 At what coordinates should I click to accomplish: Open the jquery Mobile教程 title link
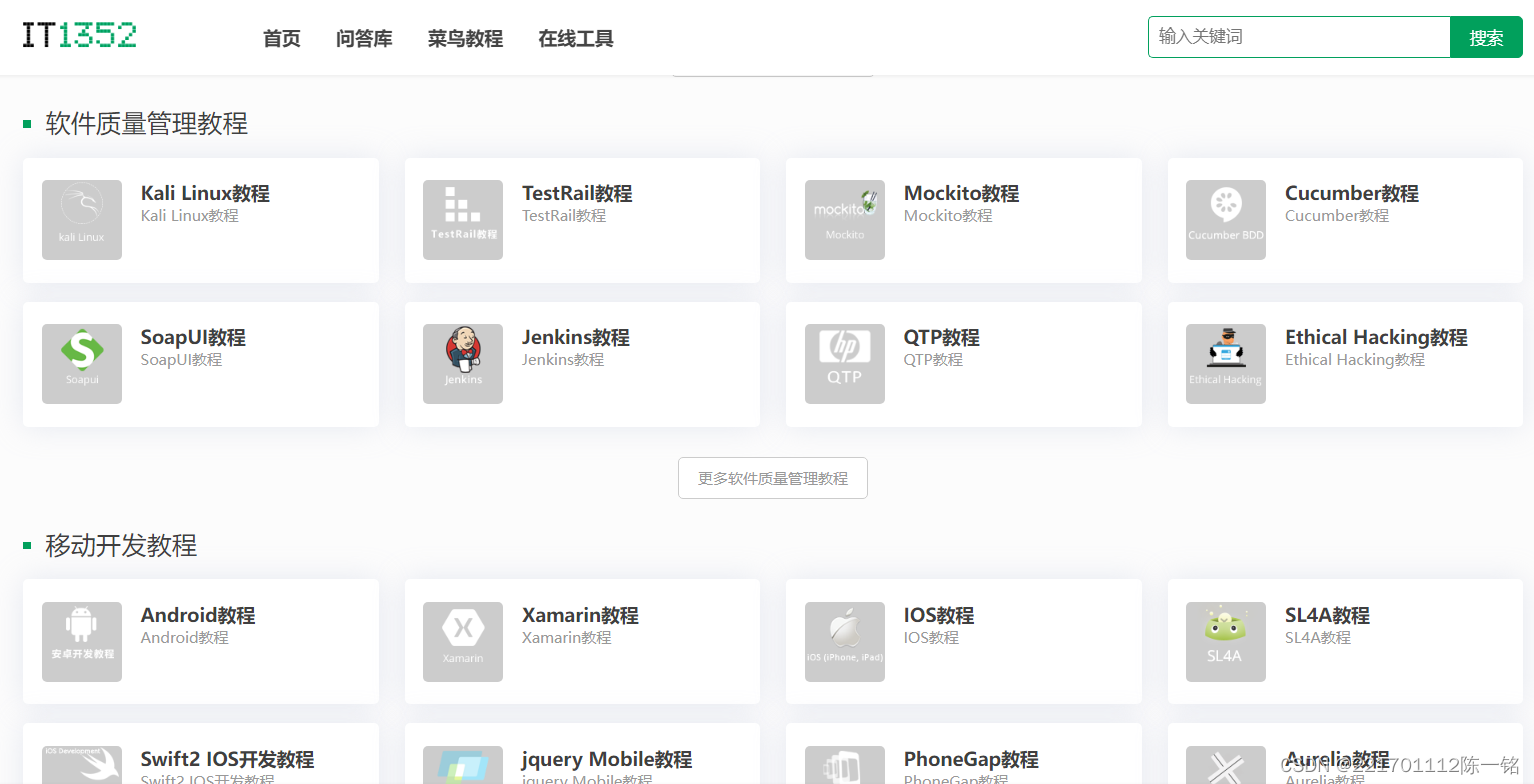pyautogui.click(x=607, y=759)
